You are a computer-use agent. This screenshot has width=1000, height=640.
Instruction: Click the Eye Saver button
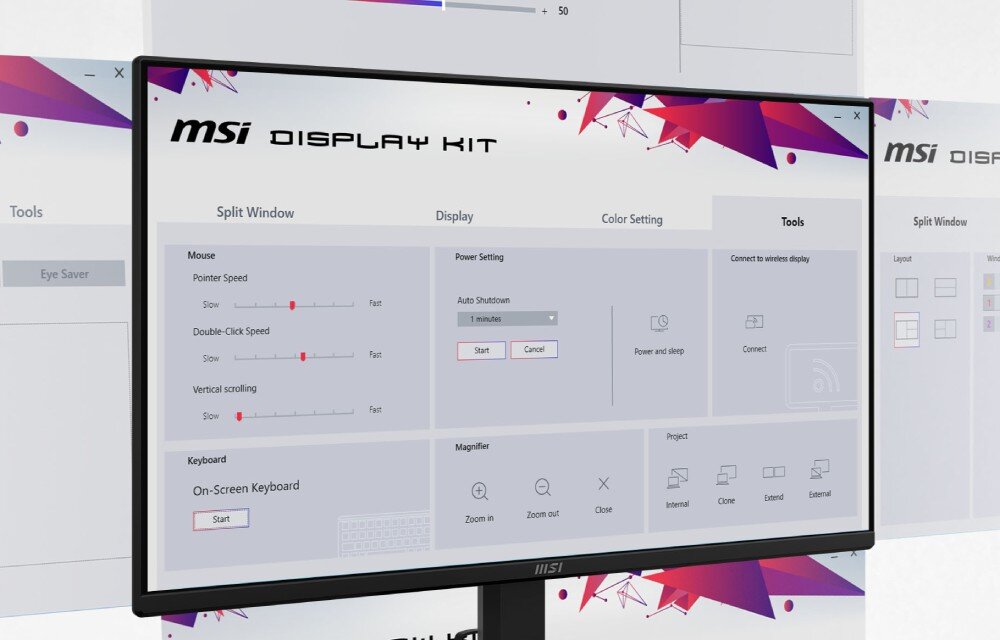click(63, 272)
